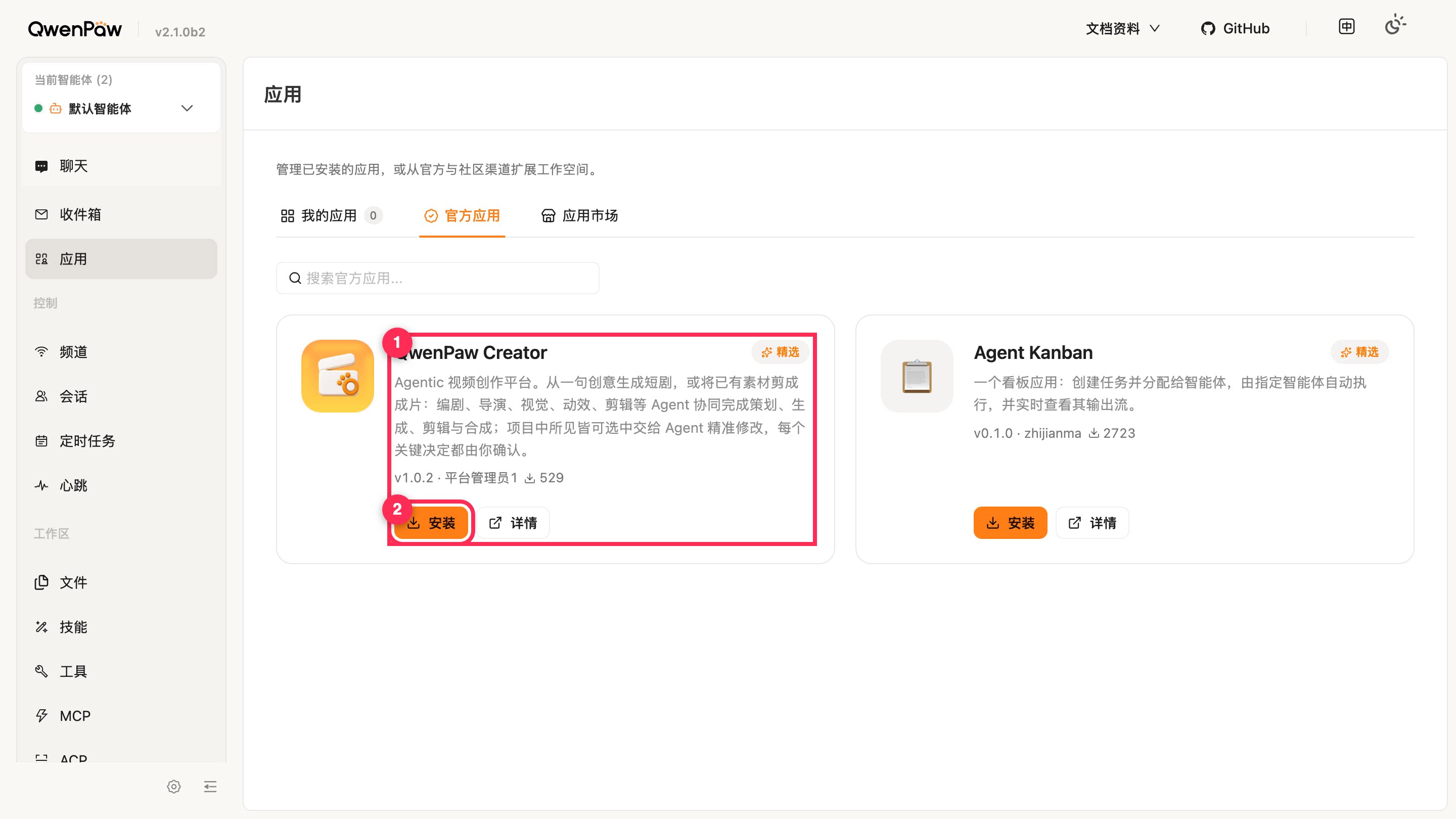This screenshot has width=1456, height=819.
Task: Click the settings gear icon in sidebar footer
Action: click(173, 787)
